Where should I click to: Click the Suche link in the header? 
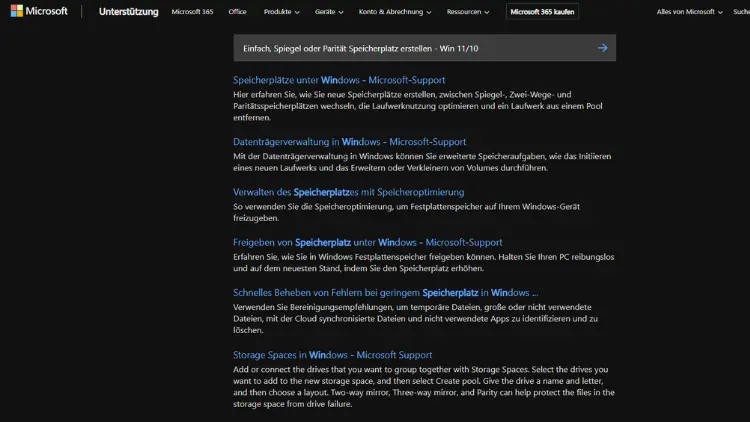click(x=741, y=11)
